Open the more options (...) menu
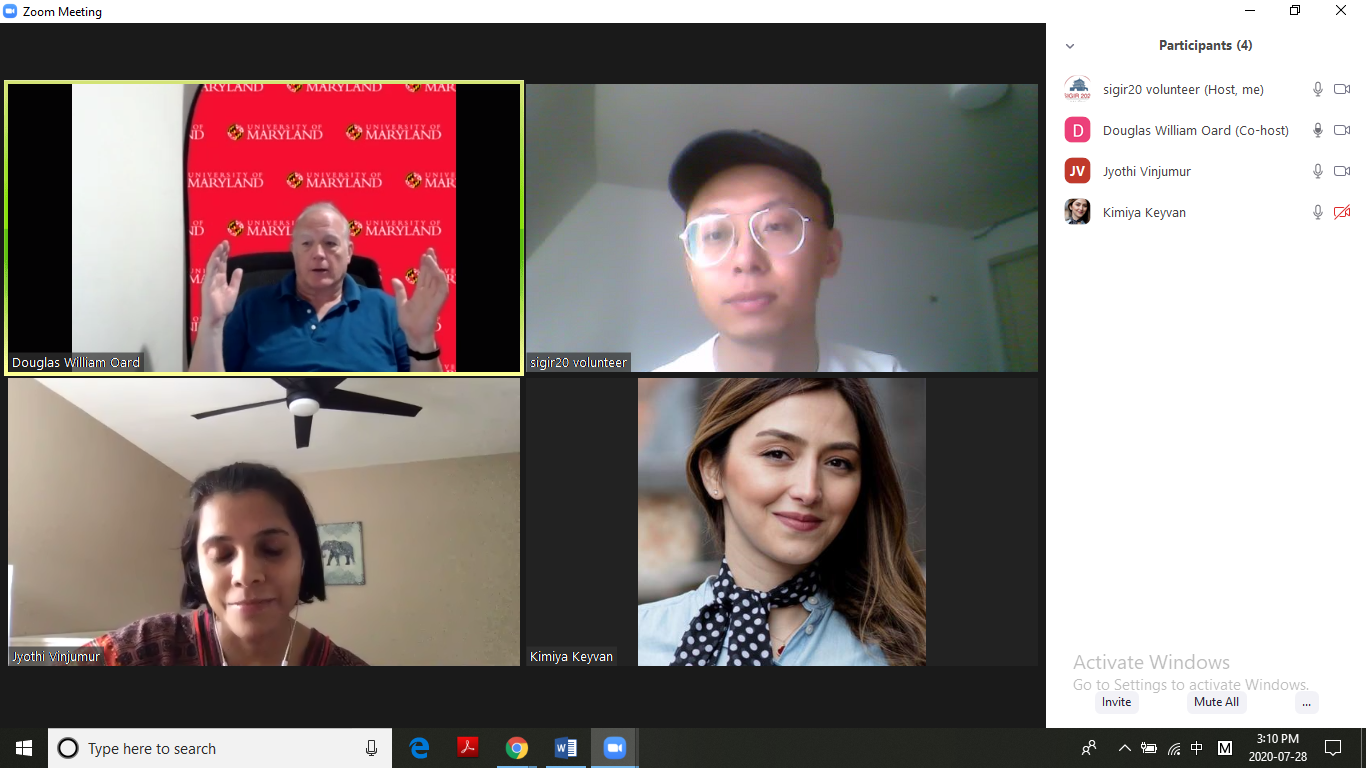 point(1306,702)
